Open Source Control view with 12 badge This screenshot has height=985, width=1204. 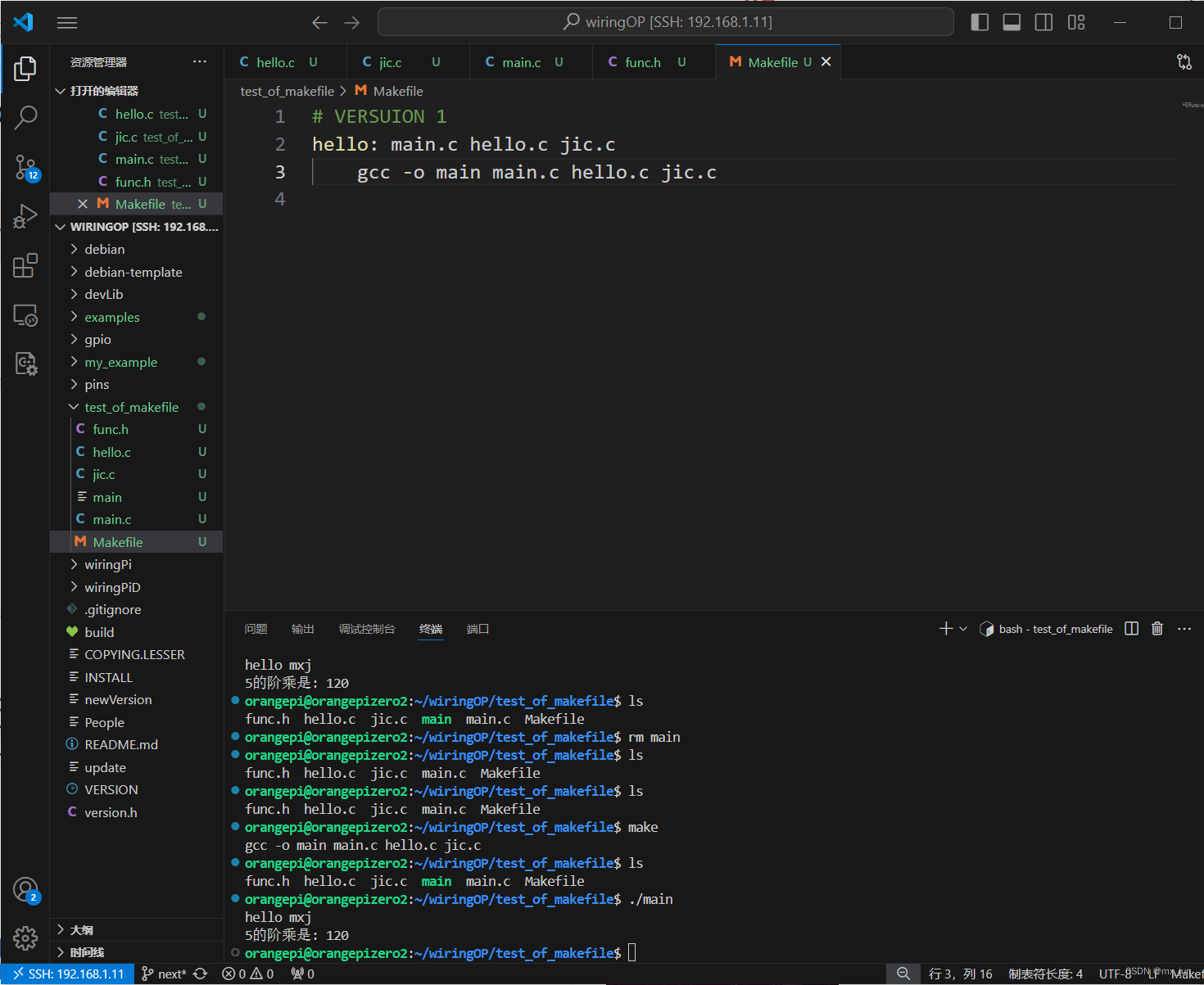click(25, 168)
